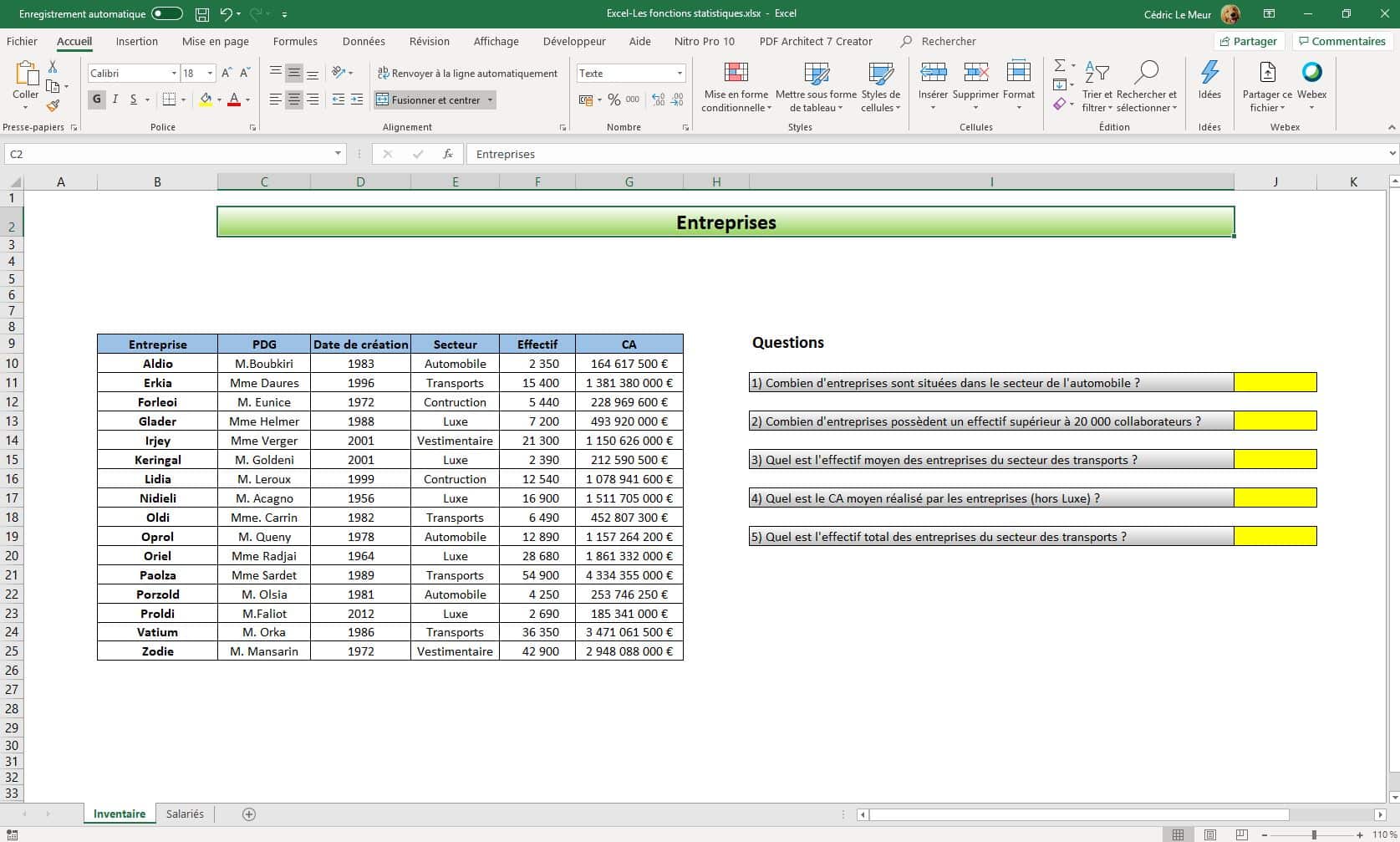Toggle align left

[276, 100]
